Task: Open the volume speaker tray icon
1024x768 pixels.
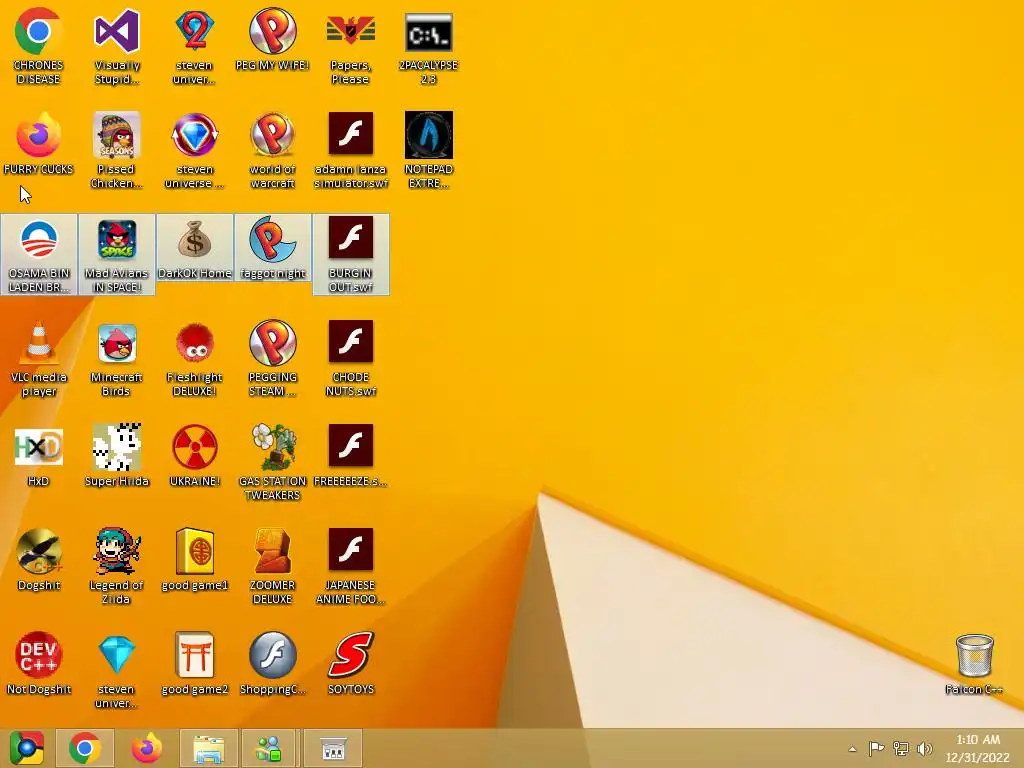Action: click(924, 748)
